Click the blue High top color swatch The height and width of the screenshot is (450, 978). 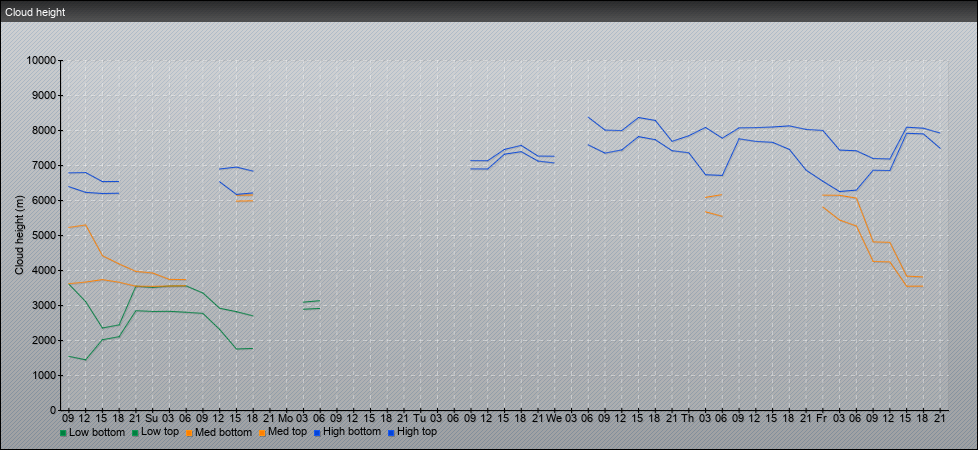[390, 433]
